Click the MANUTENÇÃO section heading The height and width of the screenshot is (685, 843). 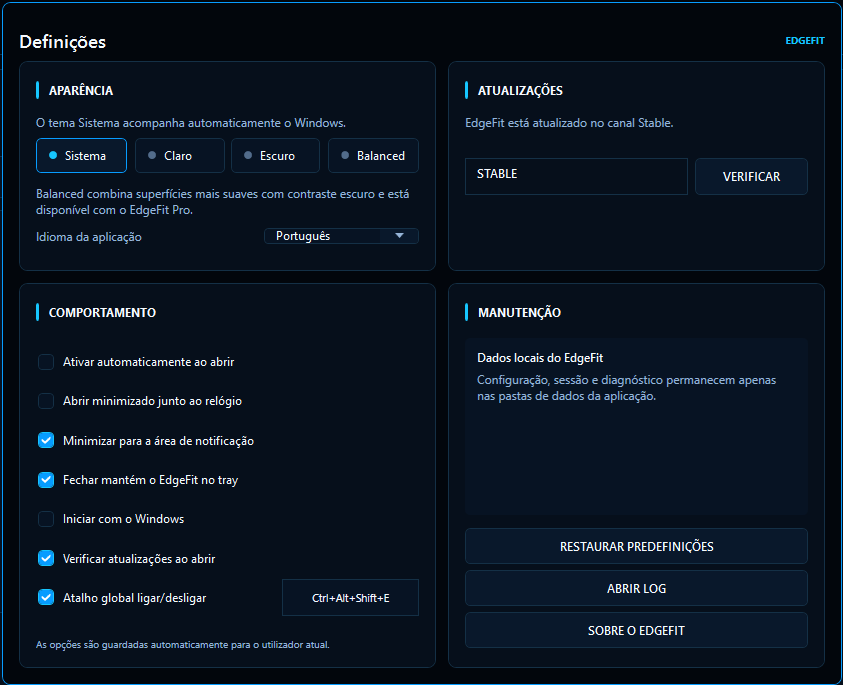click(x=519, y=312)
